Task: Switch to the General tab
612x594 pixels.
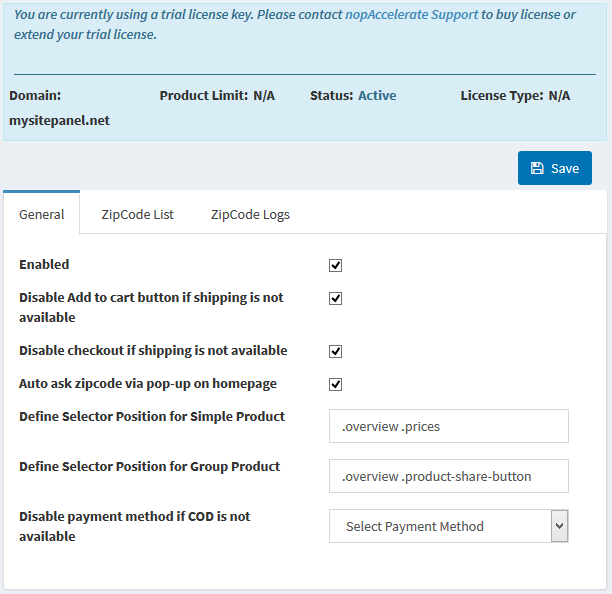Action: [x=42, y=214]
